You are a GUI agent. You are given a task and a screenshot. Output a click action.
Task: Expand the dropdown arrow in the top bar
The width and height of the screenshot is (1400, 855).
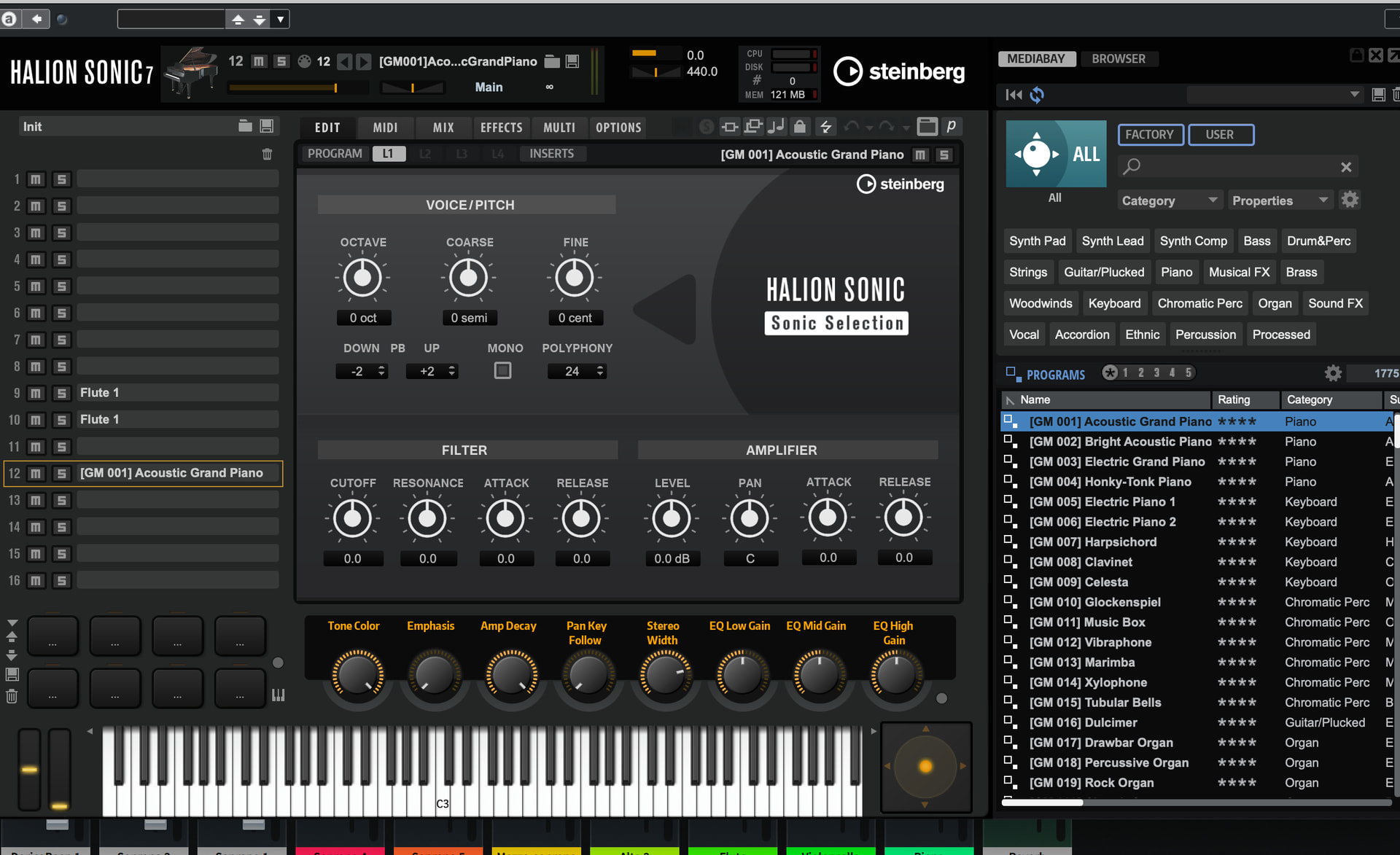[280, 19]
